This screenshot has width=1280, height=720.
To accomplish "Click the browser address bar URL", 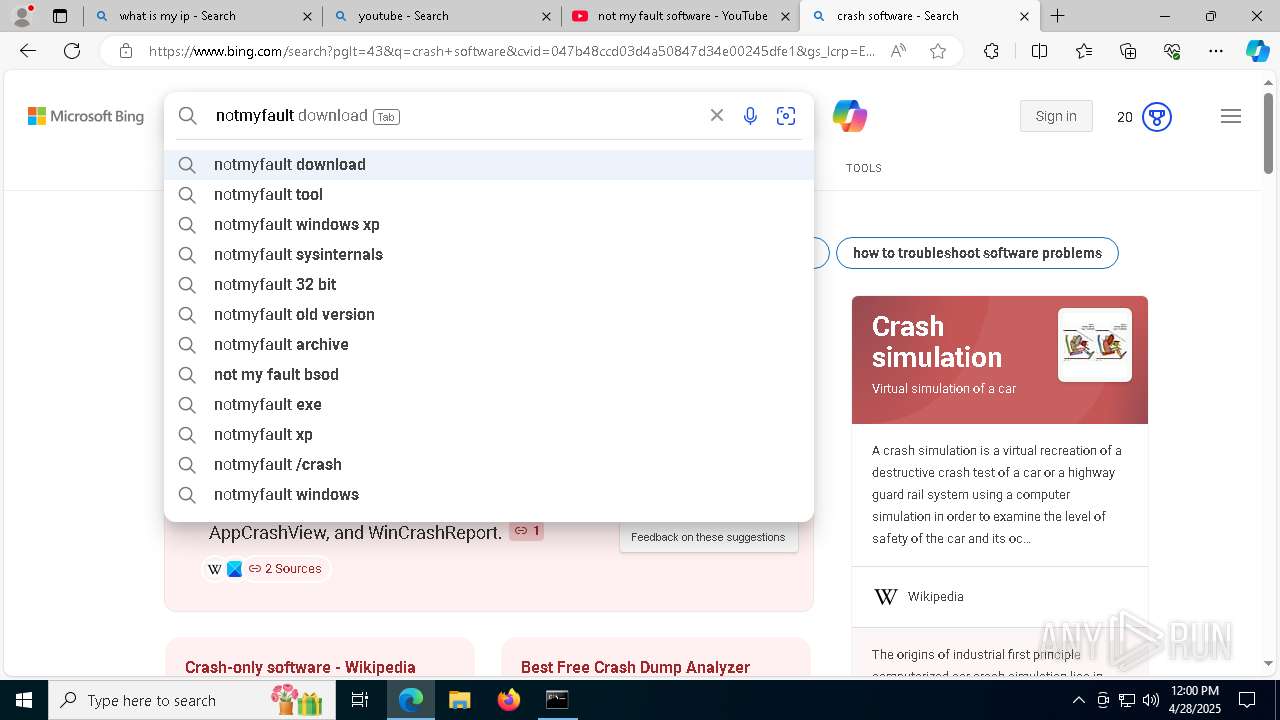I will click(x=511, y=51).
